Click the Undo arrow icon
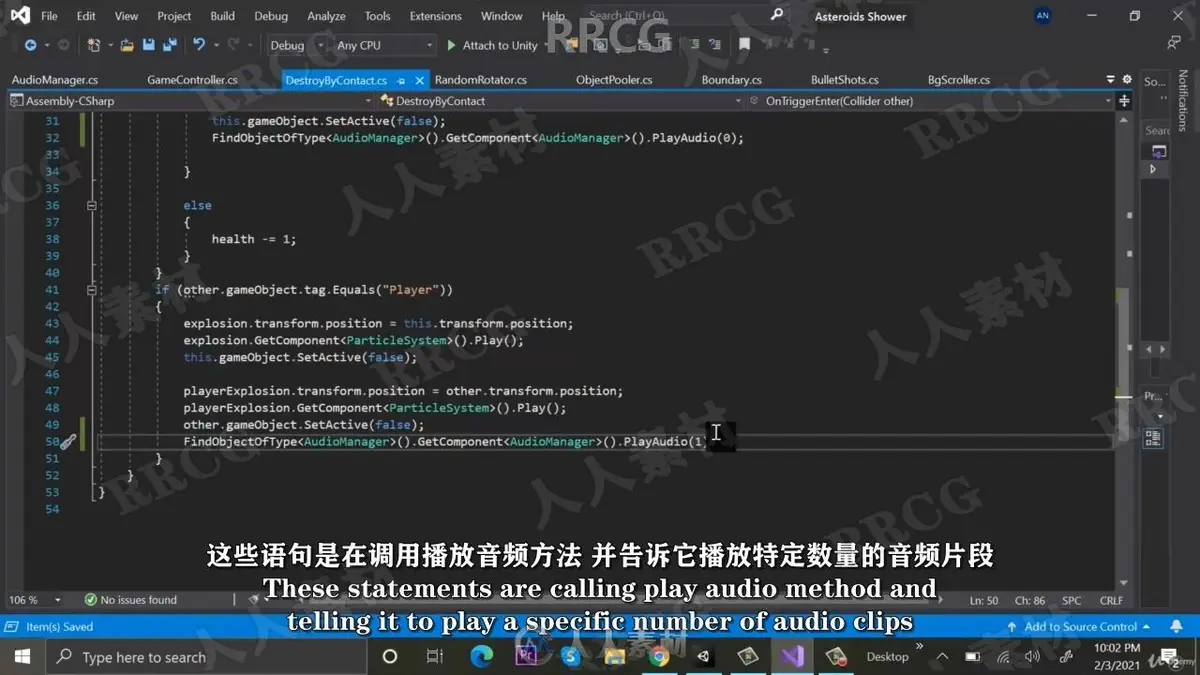 point(199,45)
